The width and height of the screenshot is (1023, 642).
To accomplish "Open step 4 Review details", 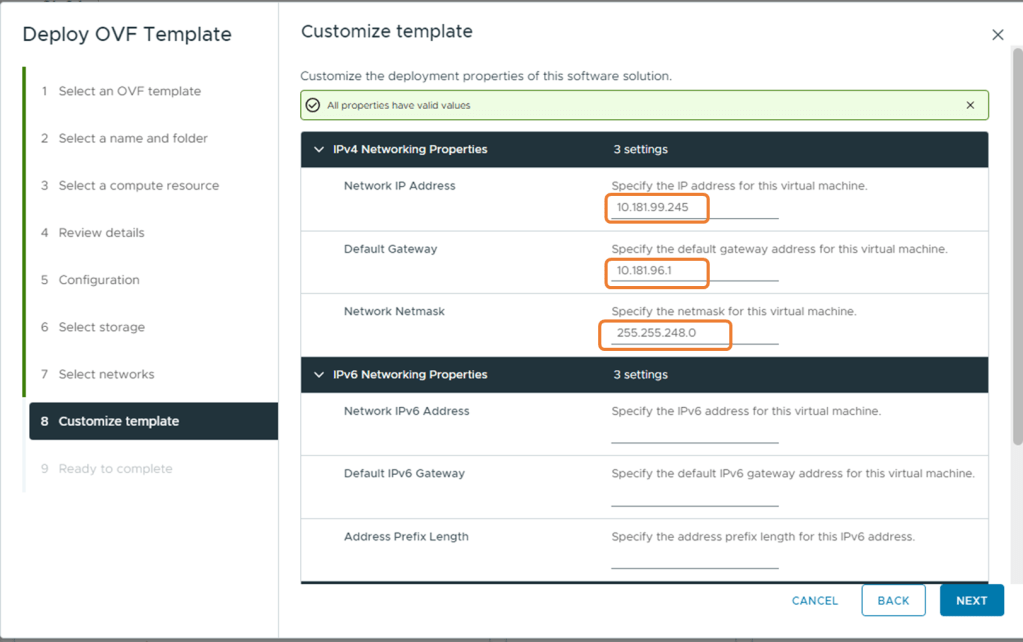I will point(101,232).
